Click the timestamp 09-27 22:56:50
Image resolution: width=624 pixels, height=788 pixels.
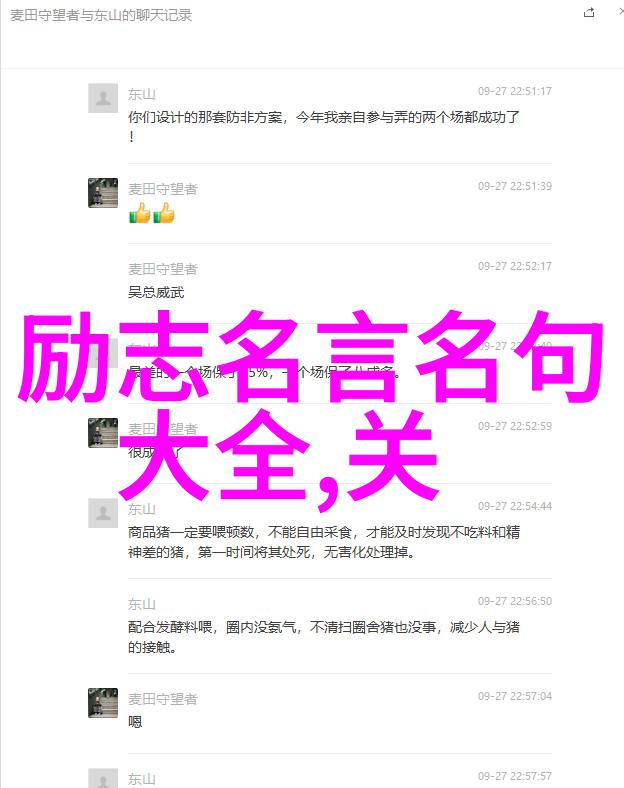(514, 601)
